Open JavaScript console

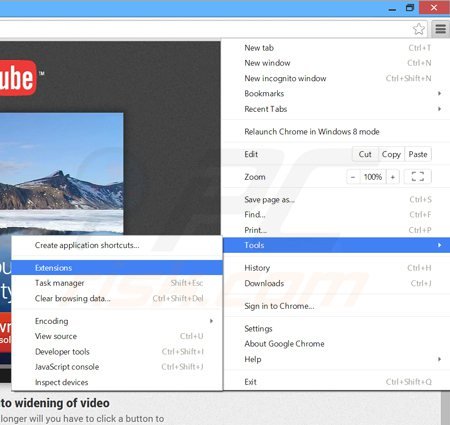(x=117, y=367)
